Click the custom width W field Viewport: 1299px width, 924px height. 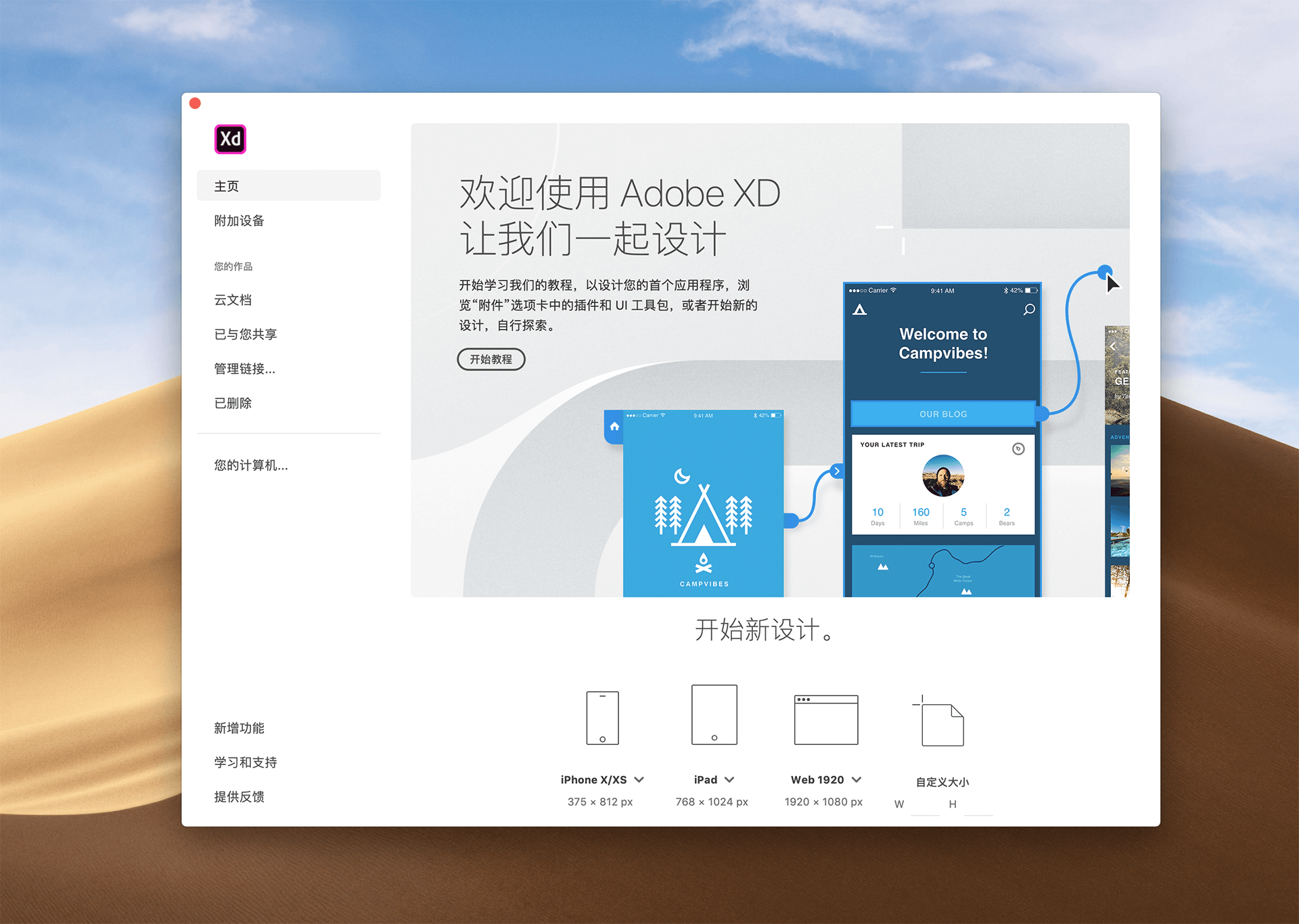coord(925,805)
